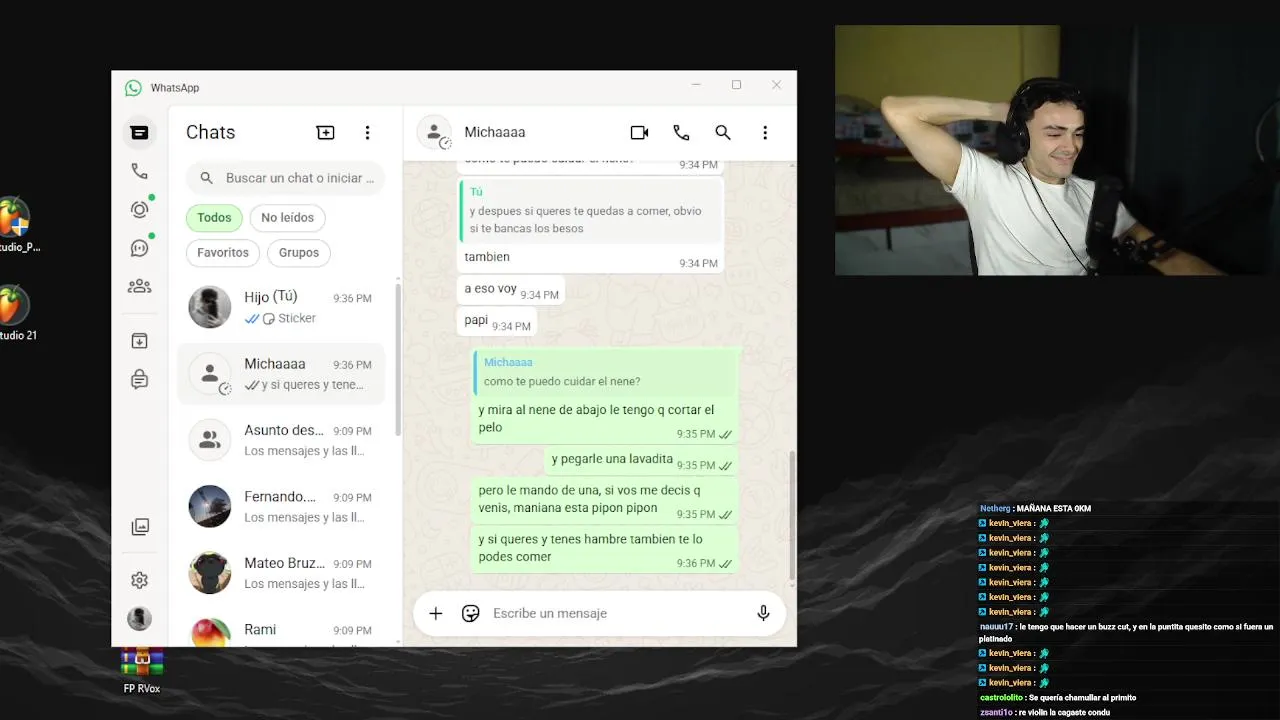1280x720 pixels.
Task: Click the Escribe un mensaje field
Action: 620,613
